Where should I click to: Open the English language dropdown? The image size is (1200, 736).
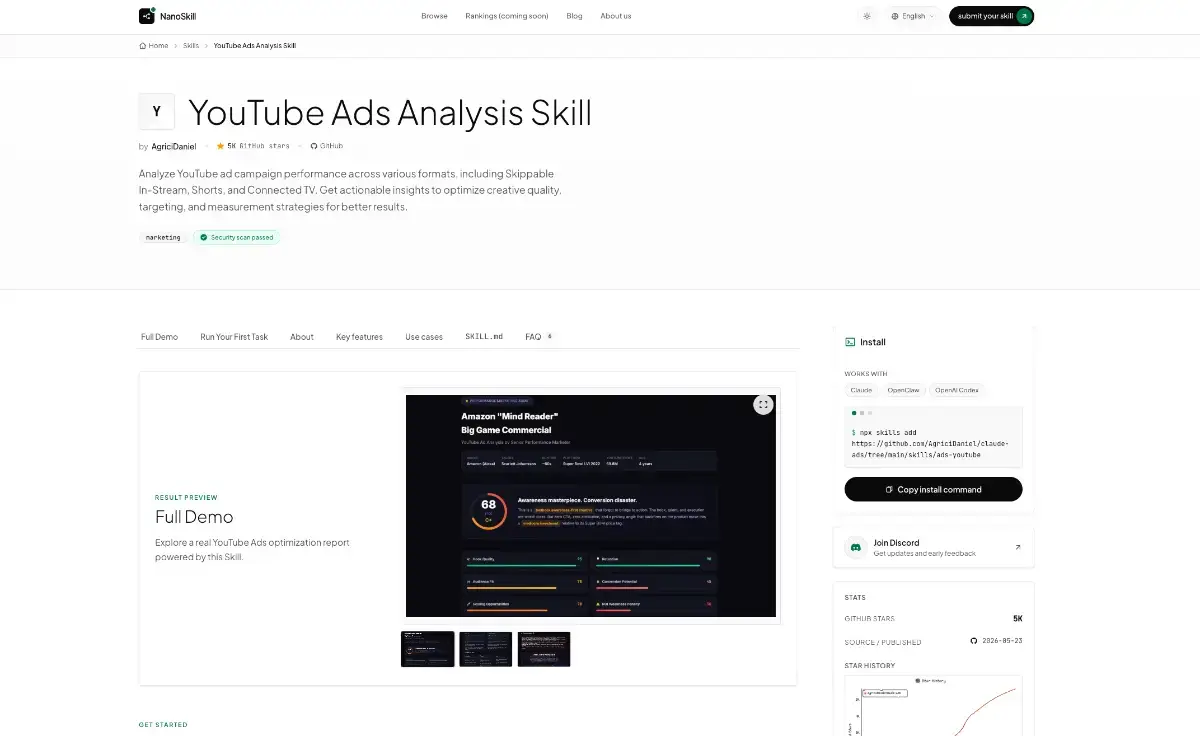tap(913, 16)
